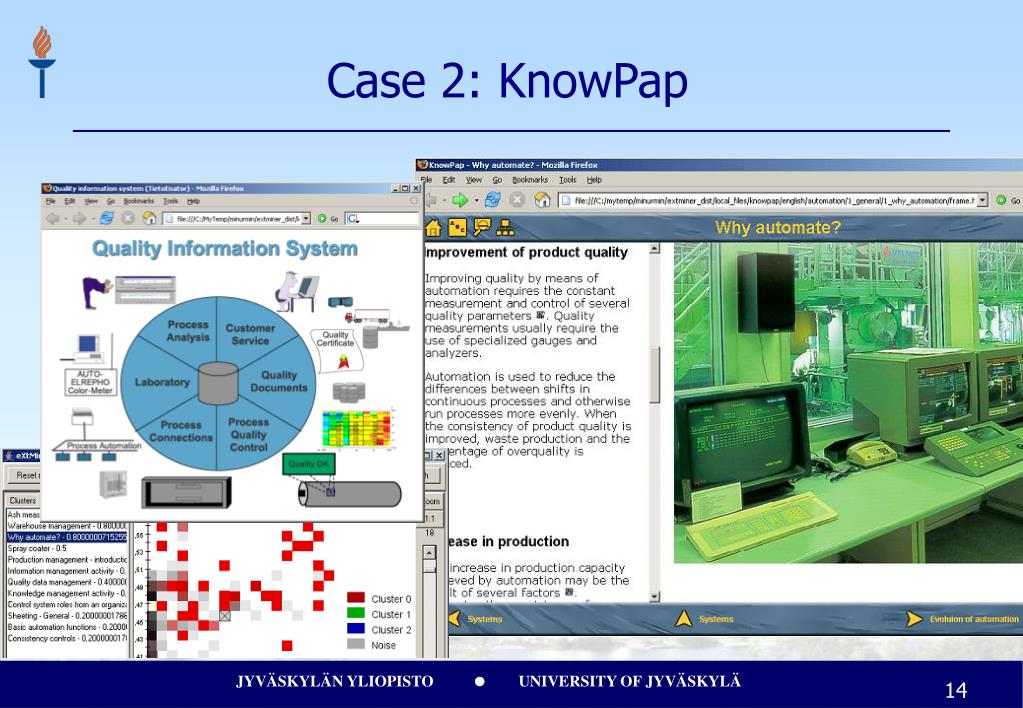Select 'Why automate?' in the clusters list

pos(67,537)
